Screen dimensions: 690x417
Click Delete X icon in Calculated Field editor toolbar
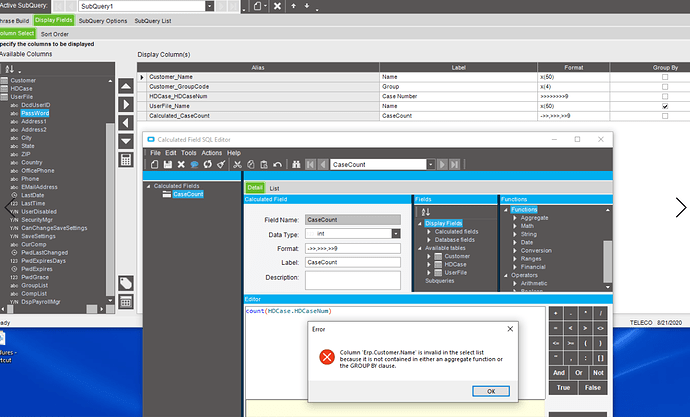coord(181,165)
